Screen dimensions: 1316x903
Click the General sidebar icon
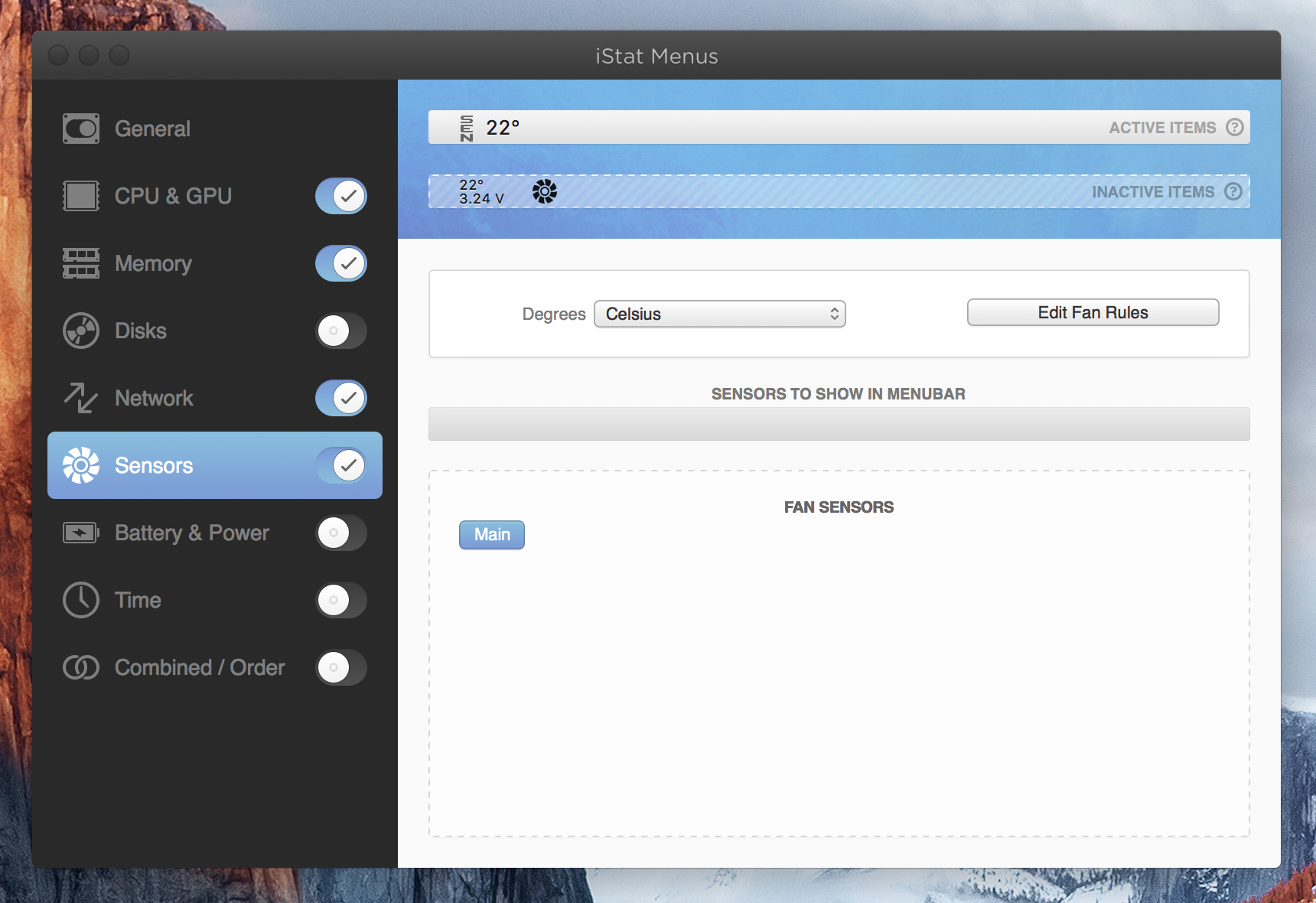[81, 129]
